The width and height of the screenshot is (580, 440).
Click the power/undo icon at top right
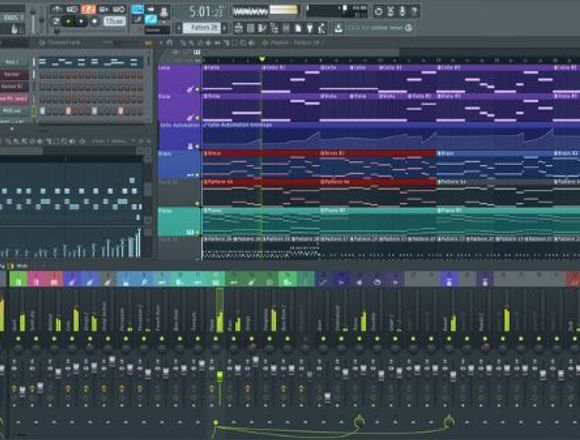click(378, 11)
